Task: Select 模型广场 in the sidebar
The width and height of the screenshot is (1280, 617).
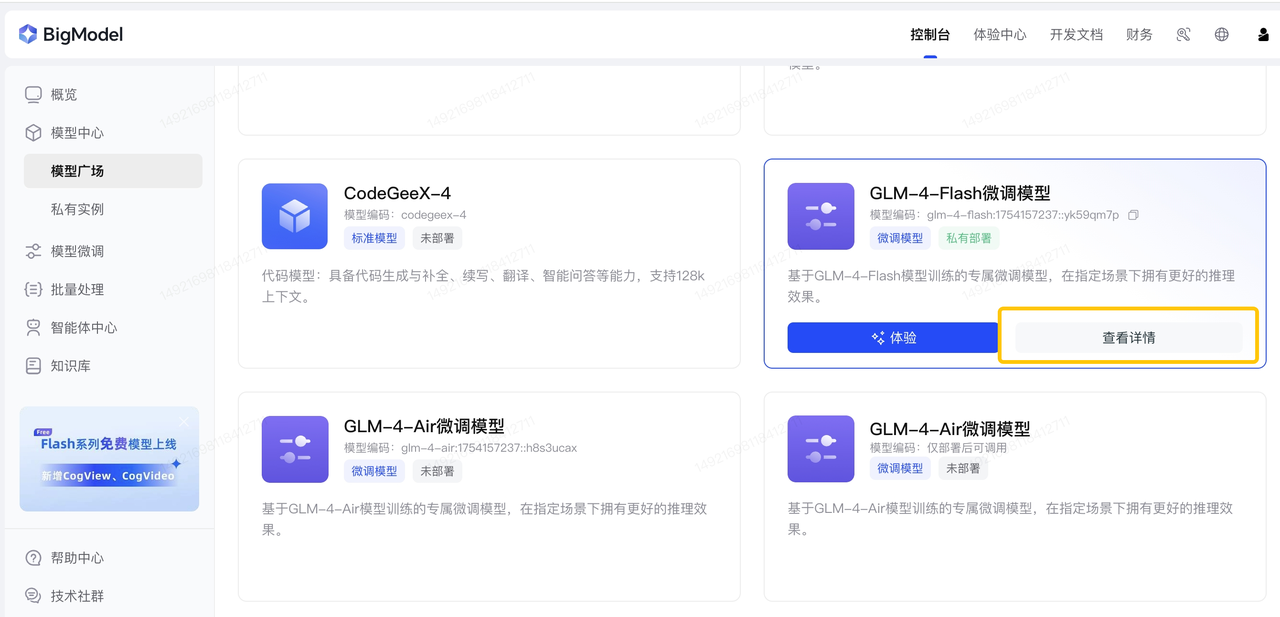Action: pos(113,171)
